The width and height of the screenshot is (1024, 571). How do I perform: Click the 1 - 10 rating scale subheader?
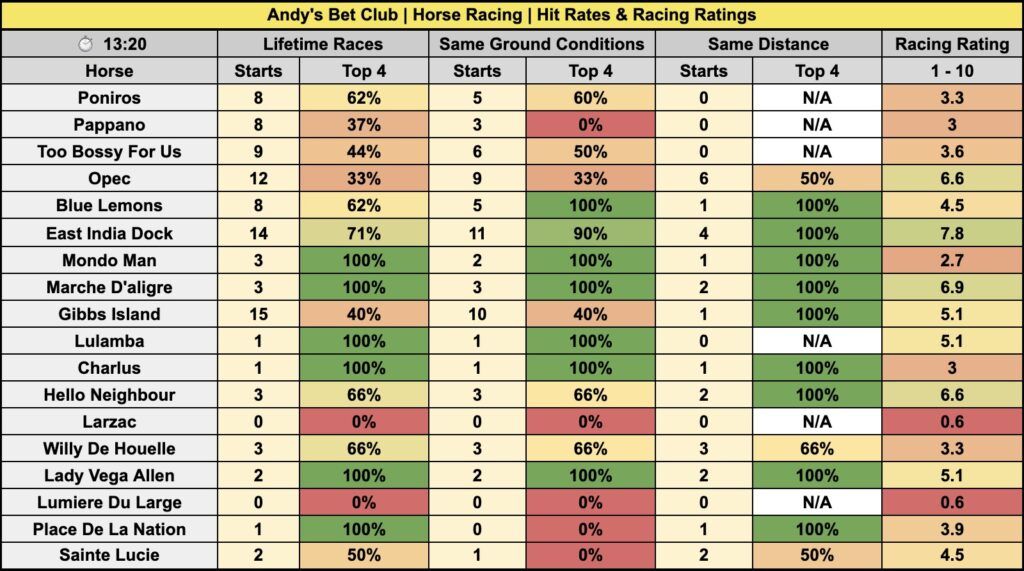[952, 71]
